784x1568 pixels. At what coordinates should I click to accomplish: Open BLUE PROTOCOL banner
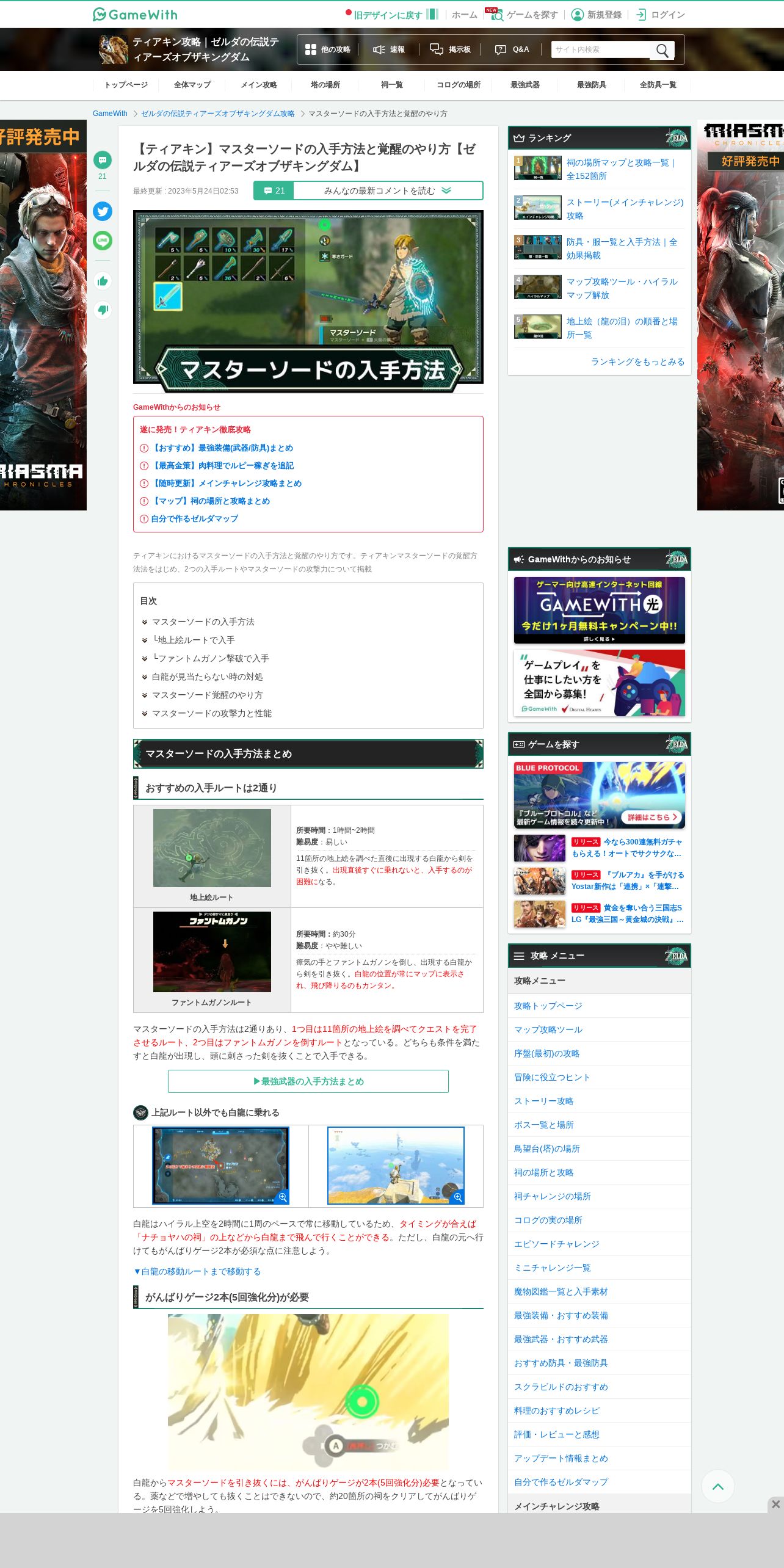[600, 796]
